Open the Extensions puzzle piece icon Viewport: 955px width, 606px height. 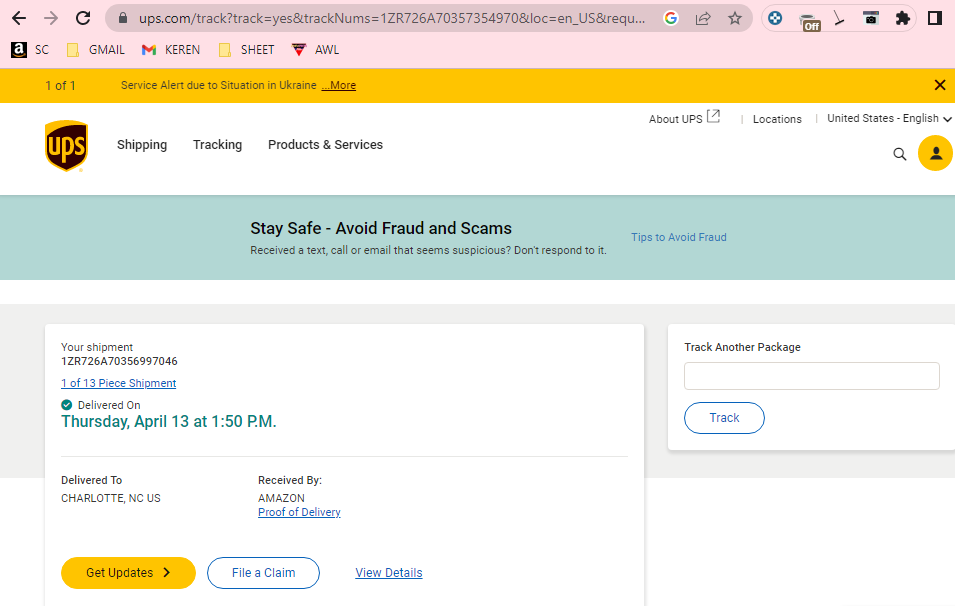click(903, 18)
